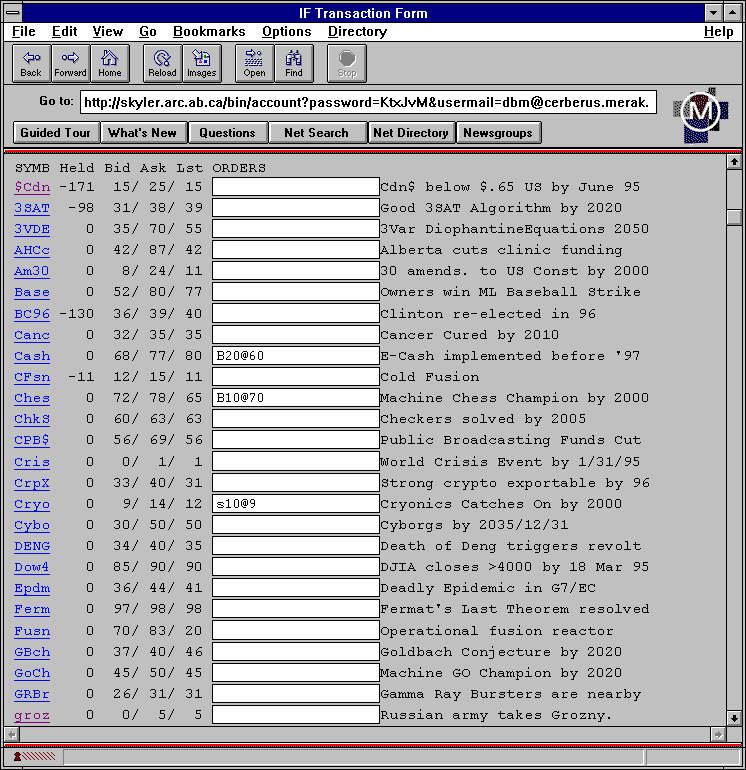The width and height of the screenshot is (746, 770).
Task: Open a location with Open icon
Action: tap(255, 63)
